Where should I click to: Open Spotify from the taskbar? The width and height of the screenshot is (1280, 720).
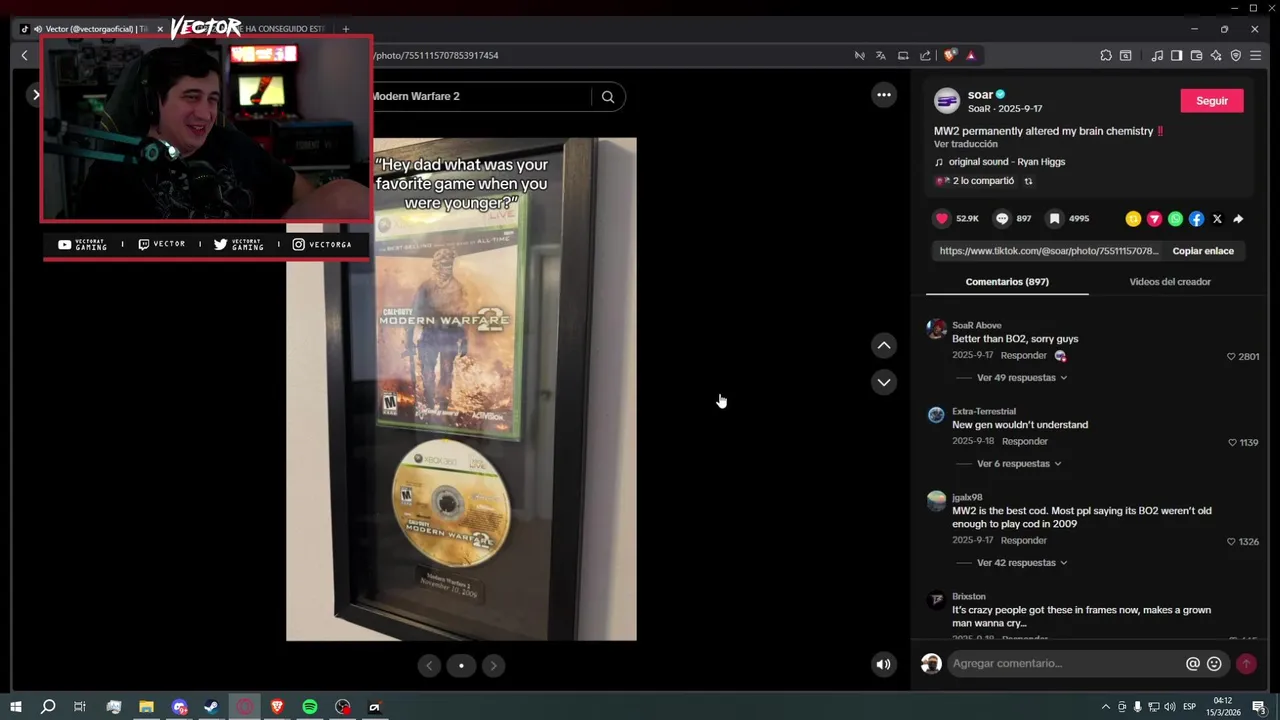click(310, 707)
